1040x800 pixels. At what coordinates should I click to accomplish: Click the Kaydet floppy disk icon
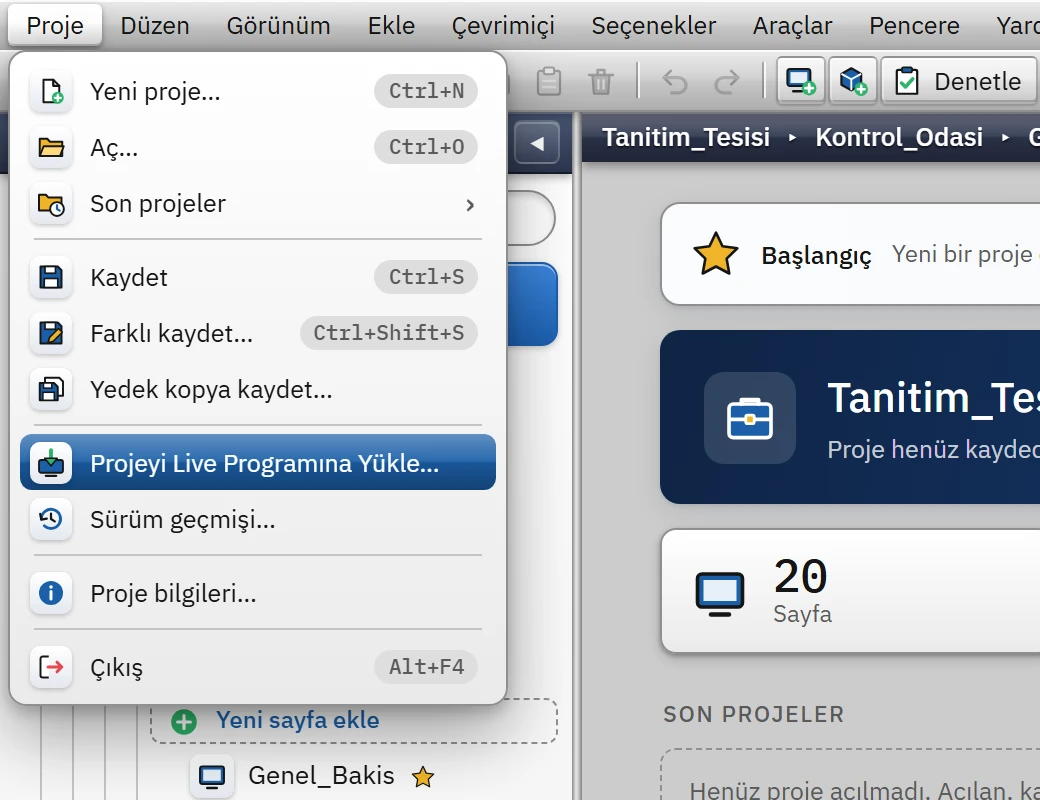51,277
